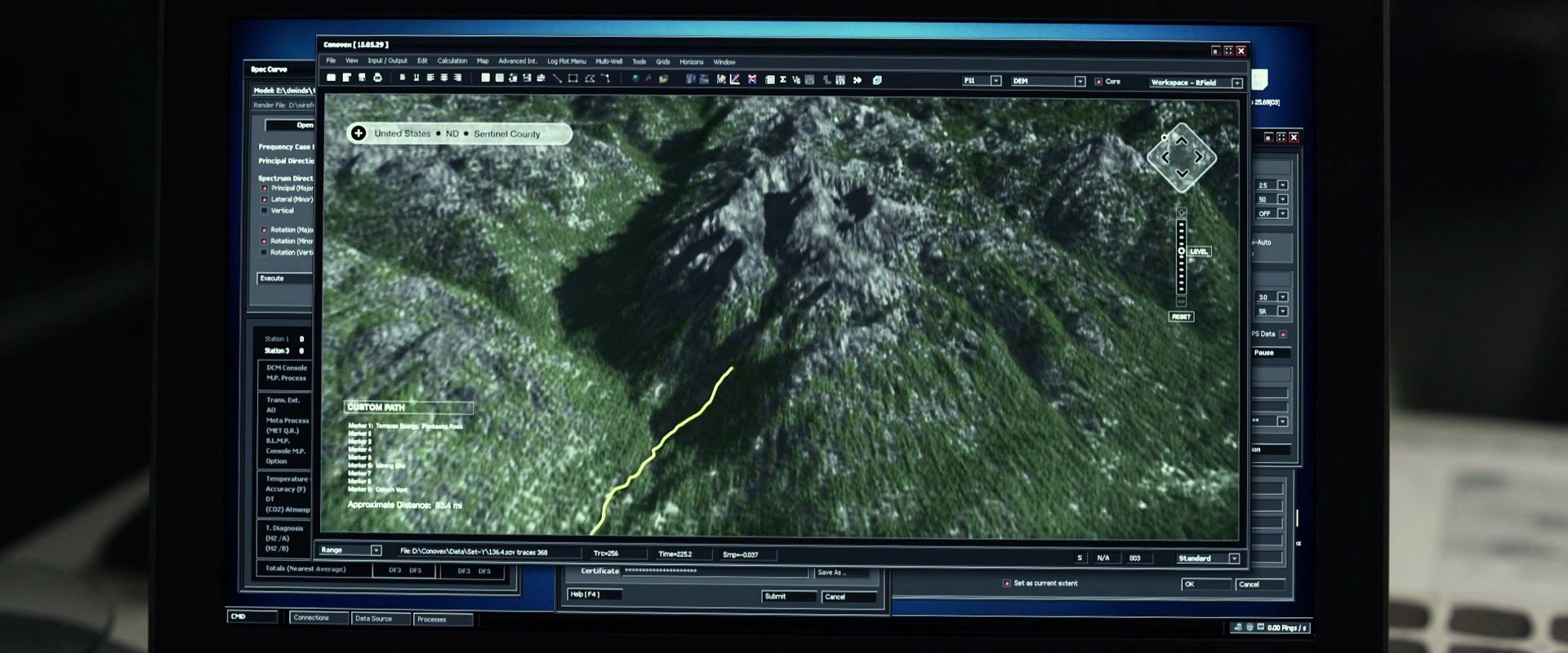
Task: Click the bar histogram toolbar icon
Action: coord(721,79)
